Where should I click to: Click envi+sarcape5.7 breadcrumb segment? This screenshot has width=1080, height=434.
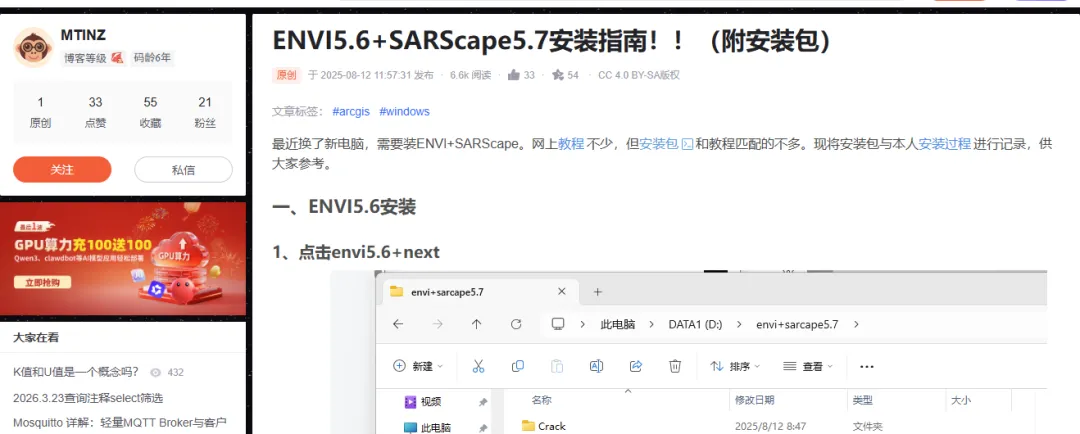point(797,324)
